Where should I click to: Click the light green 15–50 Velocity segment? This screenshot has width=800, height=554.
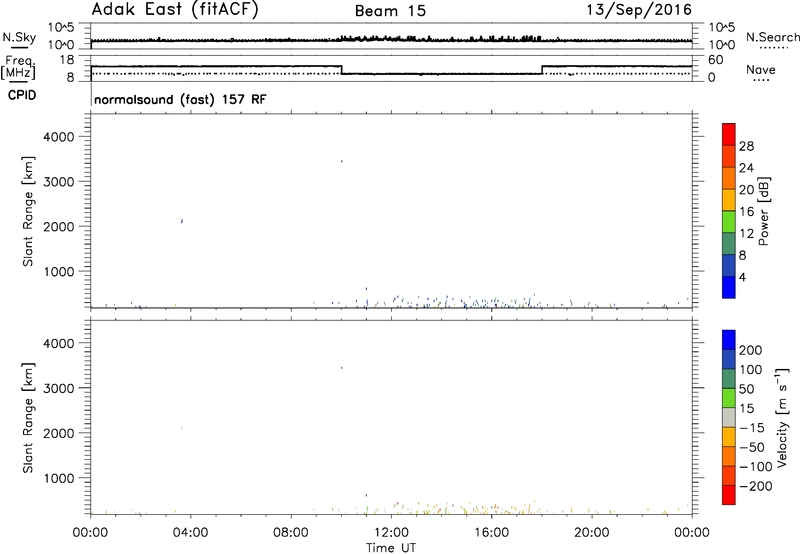tap(729, 398)
